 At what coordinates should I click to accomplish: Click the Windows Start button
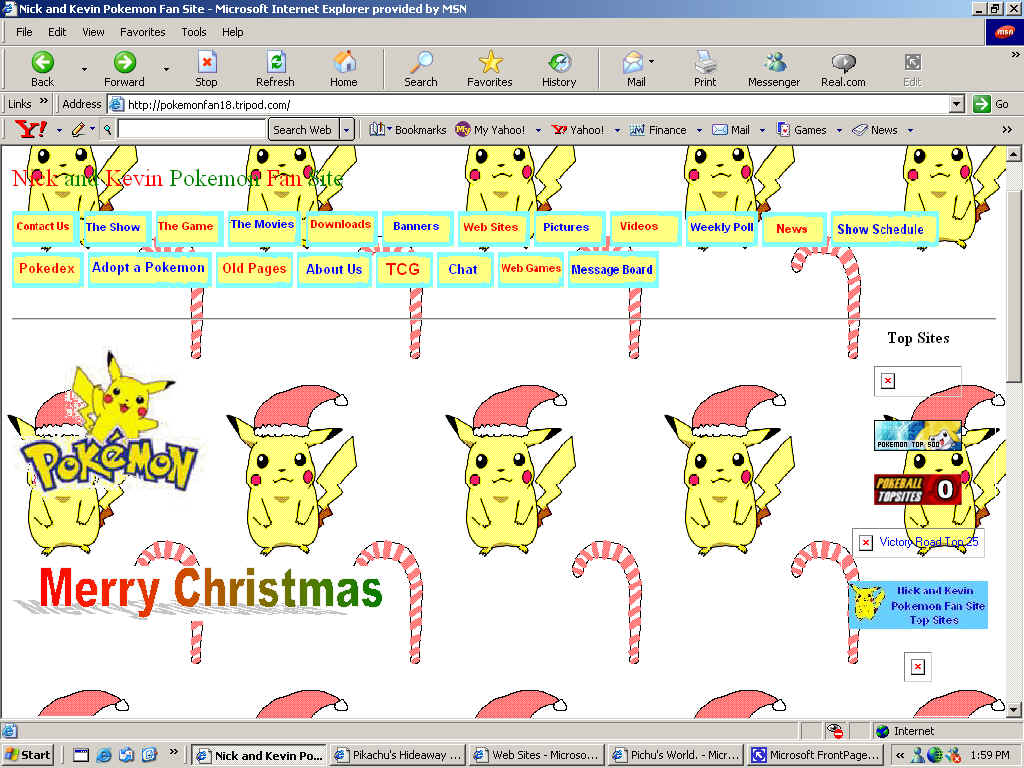(29, 755)
